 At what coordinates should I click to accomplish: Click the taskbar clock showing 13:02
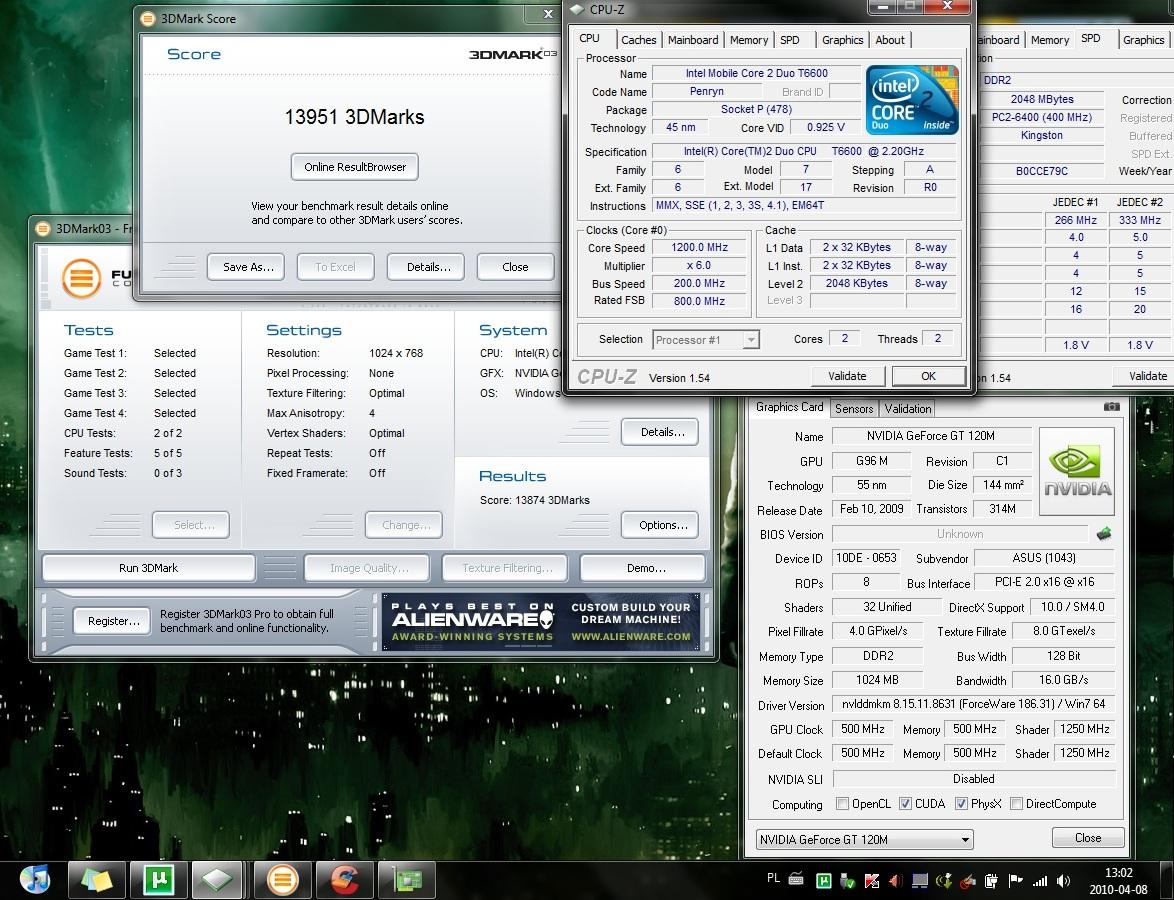pyautogui.click(x=1119, y=881)
